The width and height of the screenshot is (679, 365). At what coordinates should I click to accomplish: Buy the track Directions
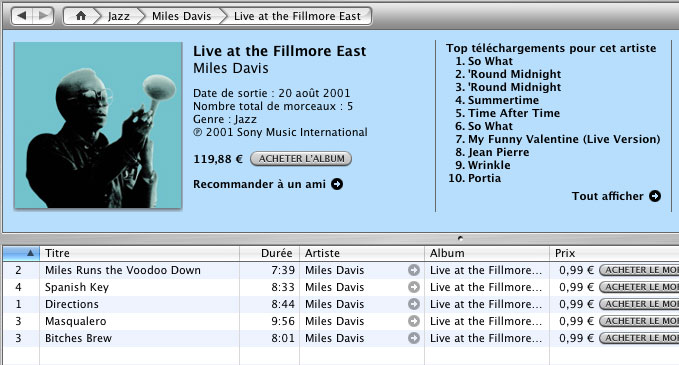point(639,304)
